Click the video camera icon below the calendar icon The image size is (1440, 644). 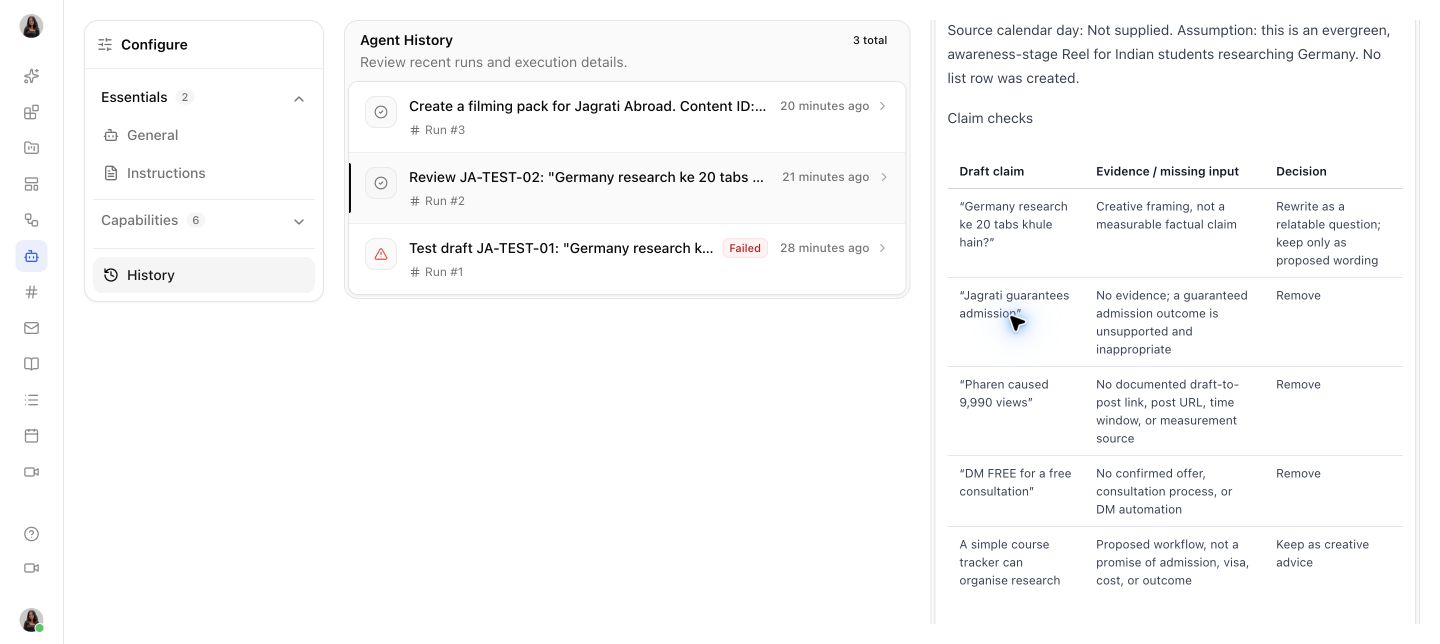[x=31, y=472]
